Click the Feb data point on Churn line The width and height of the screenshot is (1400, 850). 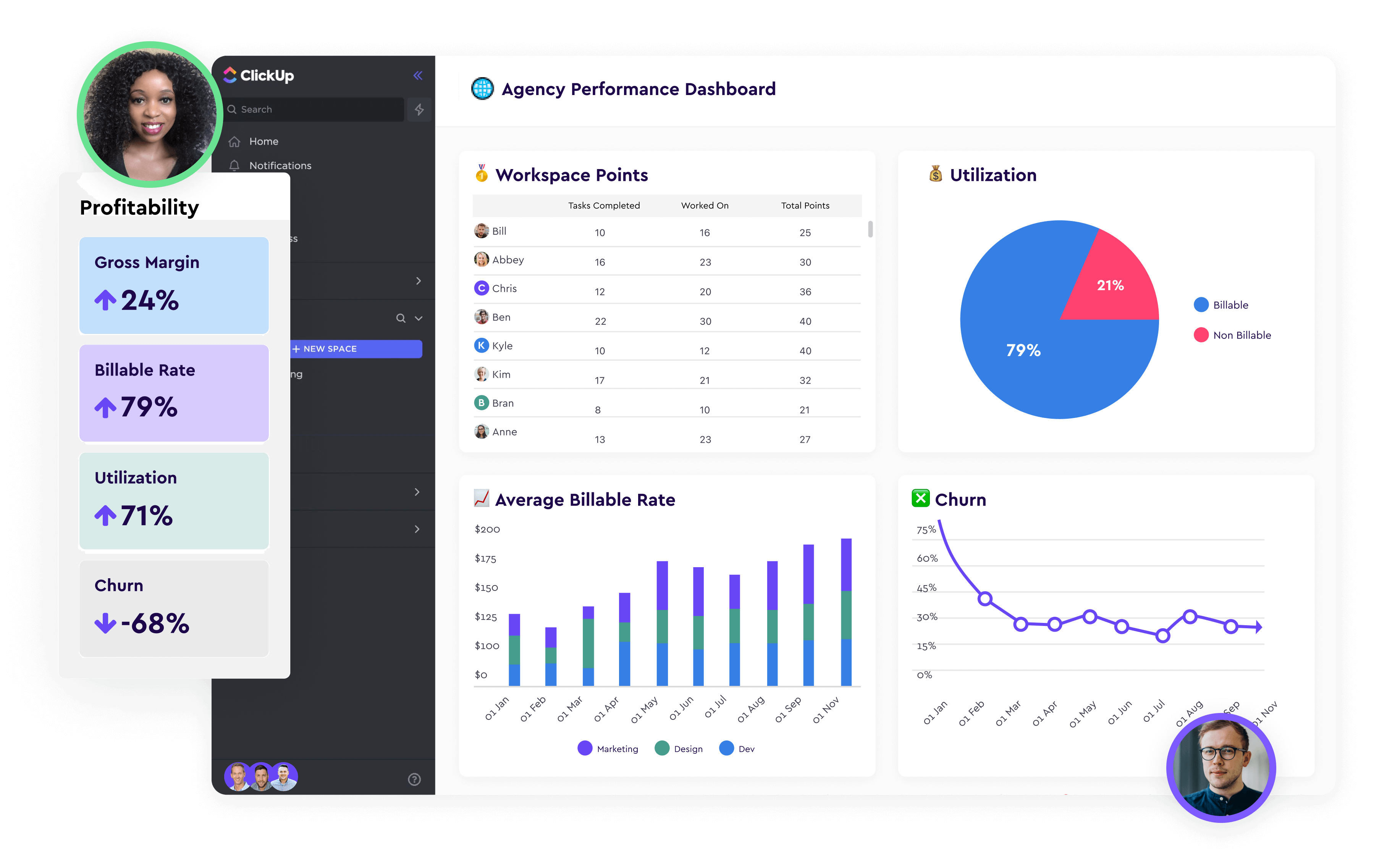pyautogui.click(x=985, y=598)
